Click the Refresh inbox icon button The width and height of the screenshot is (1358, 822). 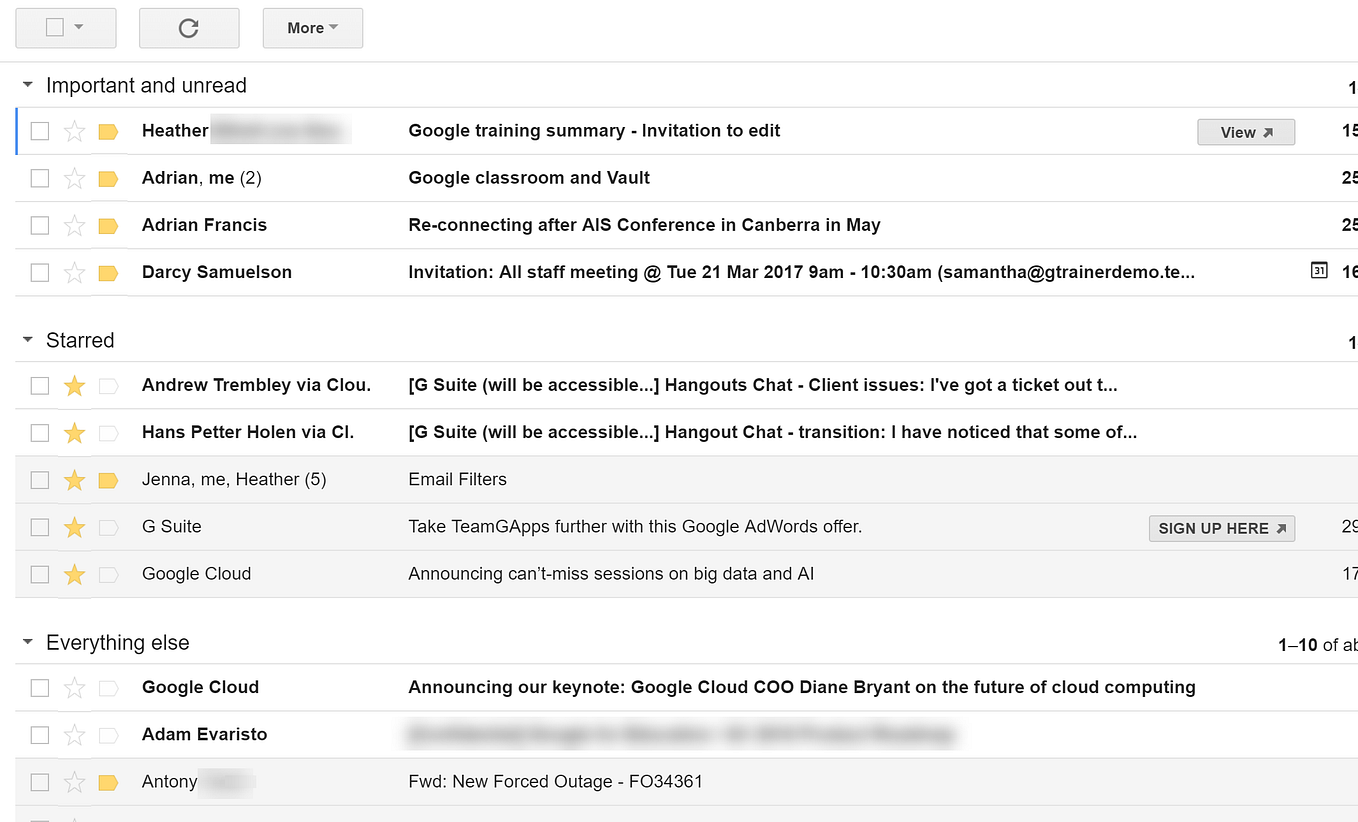[x=188, y=28]
